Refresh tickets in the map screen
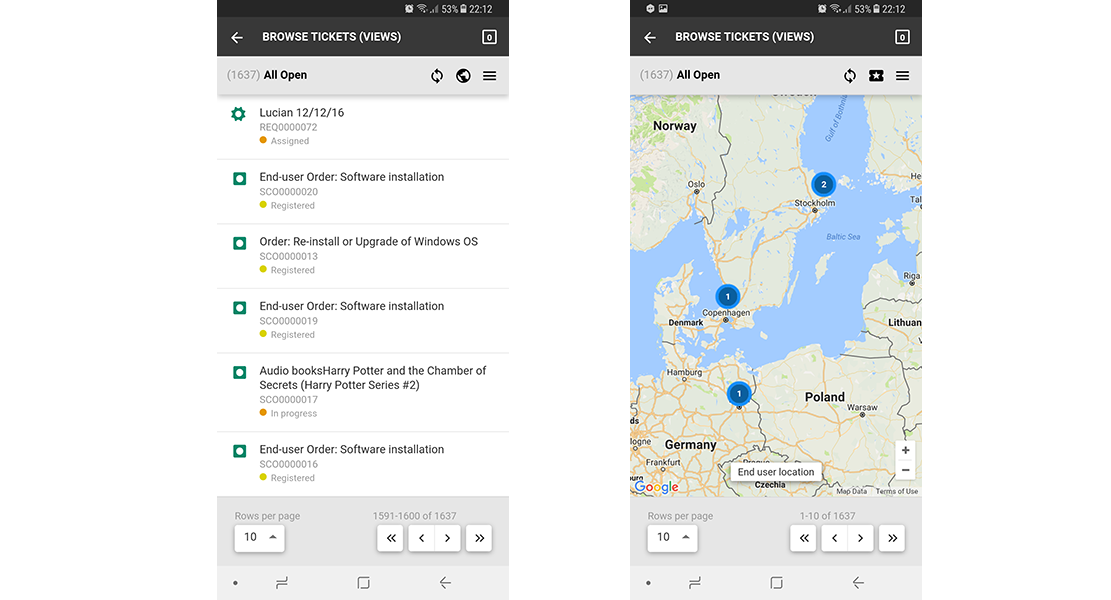This screenshot has width=1111, height=600. [850, 76]
